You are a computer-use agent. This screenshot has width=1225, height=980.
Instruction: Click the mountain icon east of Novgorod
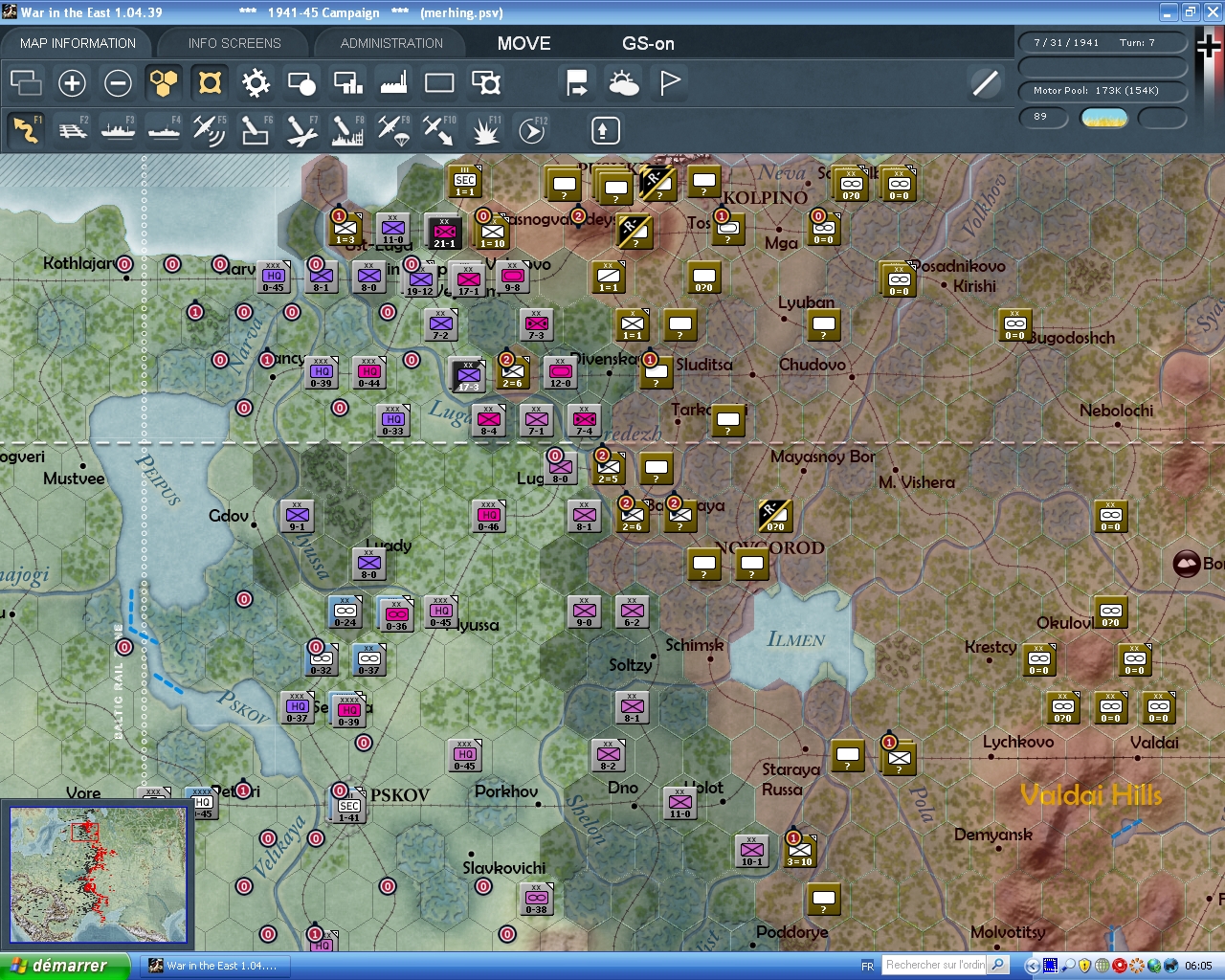[x=1187, y=564]
